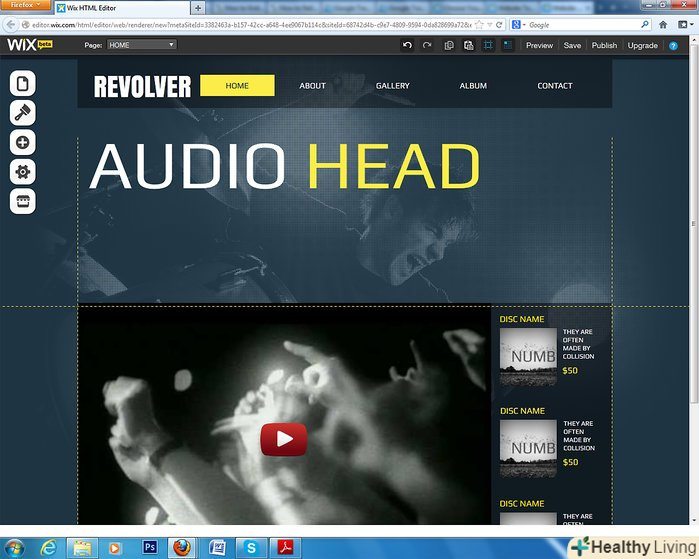699x559 pixels.
Task: Open Windows Media Player from taskbar
Action: (x=114, y=548)
